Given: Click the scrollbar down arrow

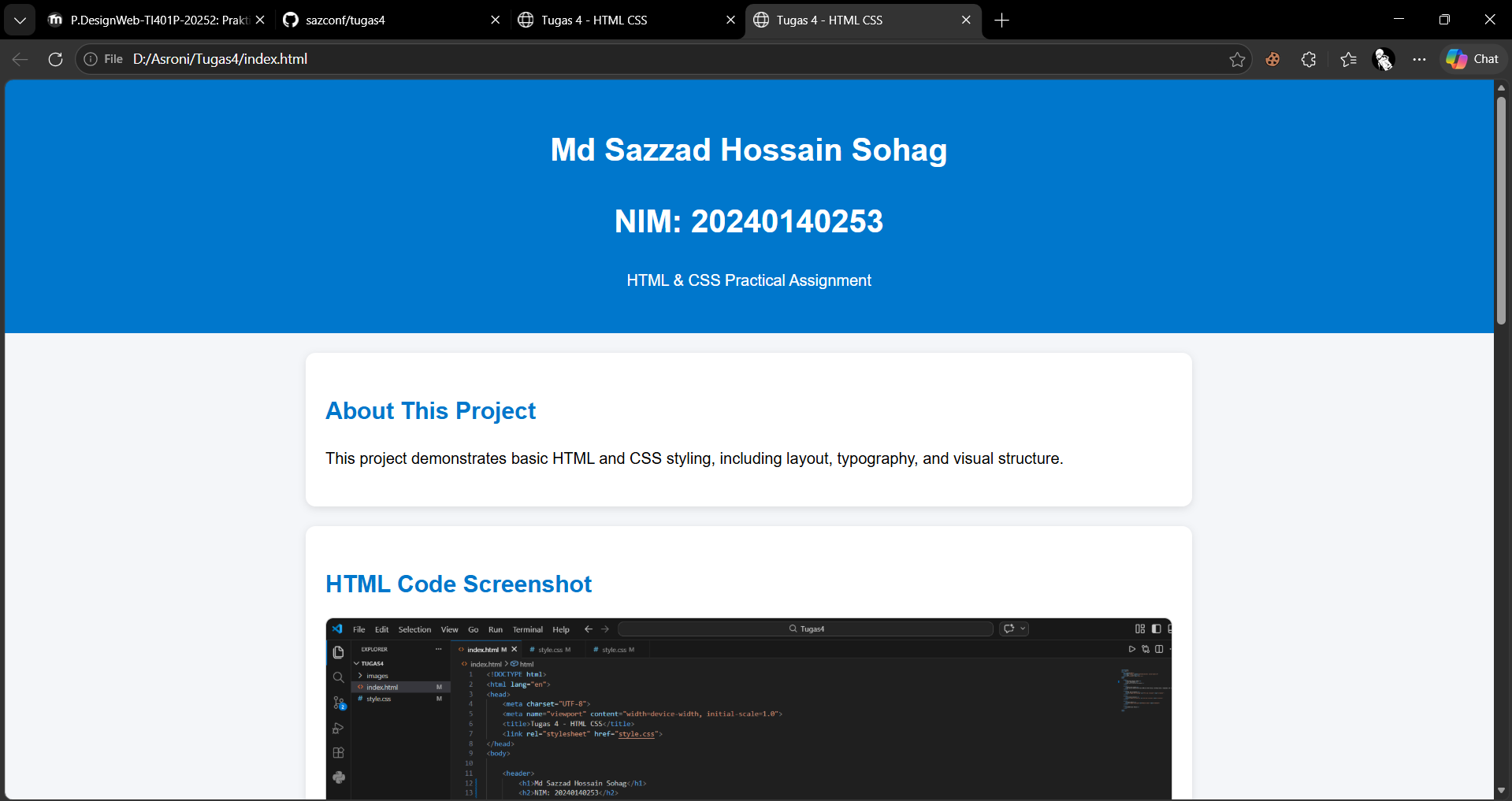Looking at the screenshot, I should [x=1501, y=791].
